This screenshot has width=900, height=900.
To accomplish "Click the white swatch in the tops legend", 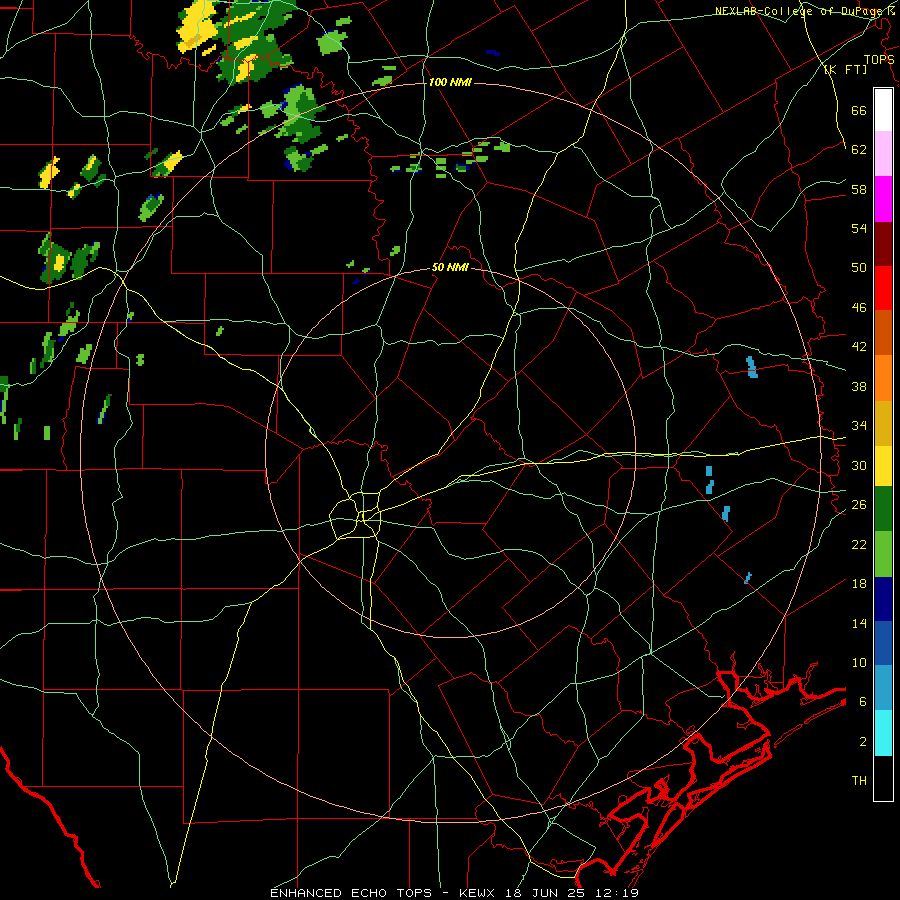I will click(x=883, y=110).
